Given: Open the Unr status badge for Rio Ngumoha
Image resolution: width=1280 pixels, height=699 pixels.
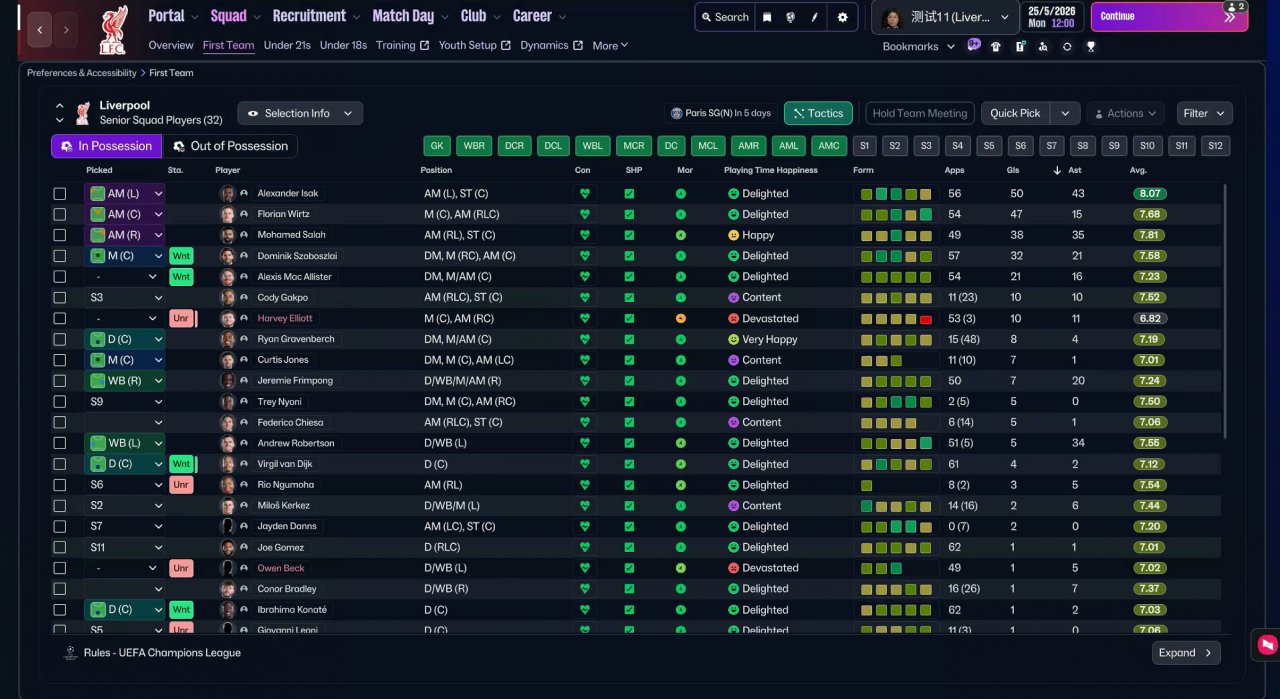Looking at the screenshot, I should pos(181,485).
